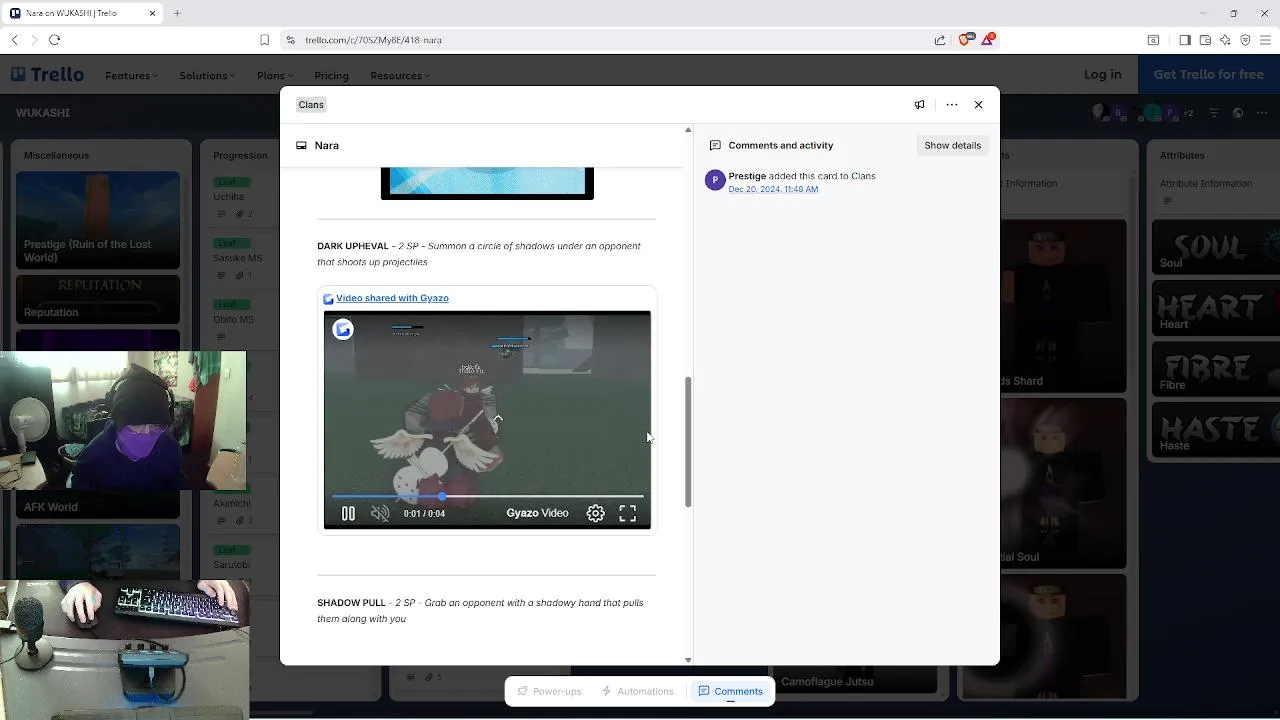
Task: Expand the Features dropdown in Trello nav
Action: point(132,75)
